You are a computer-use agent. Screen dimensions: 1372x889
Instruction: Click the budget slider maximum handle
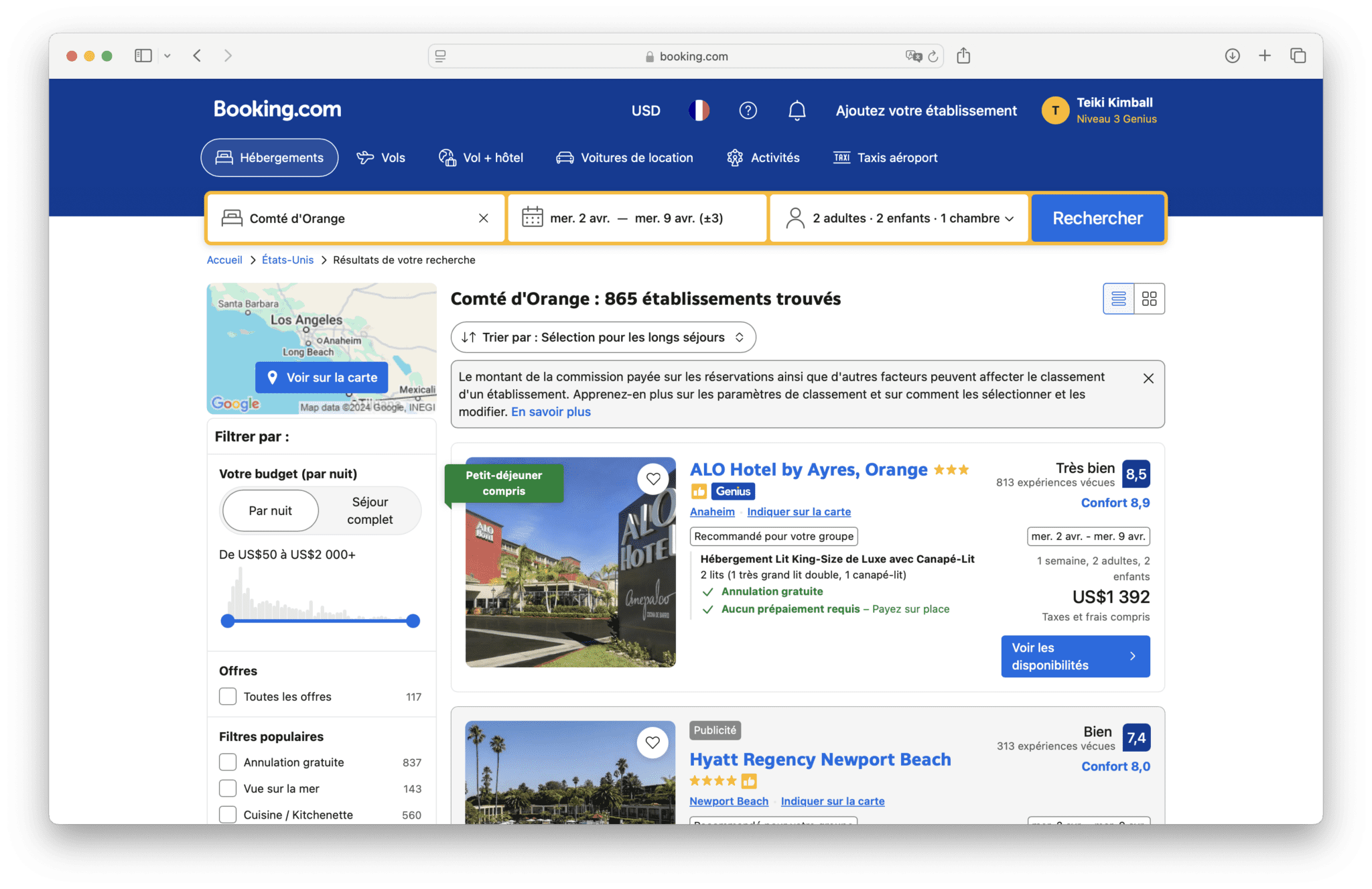413,621
